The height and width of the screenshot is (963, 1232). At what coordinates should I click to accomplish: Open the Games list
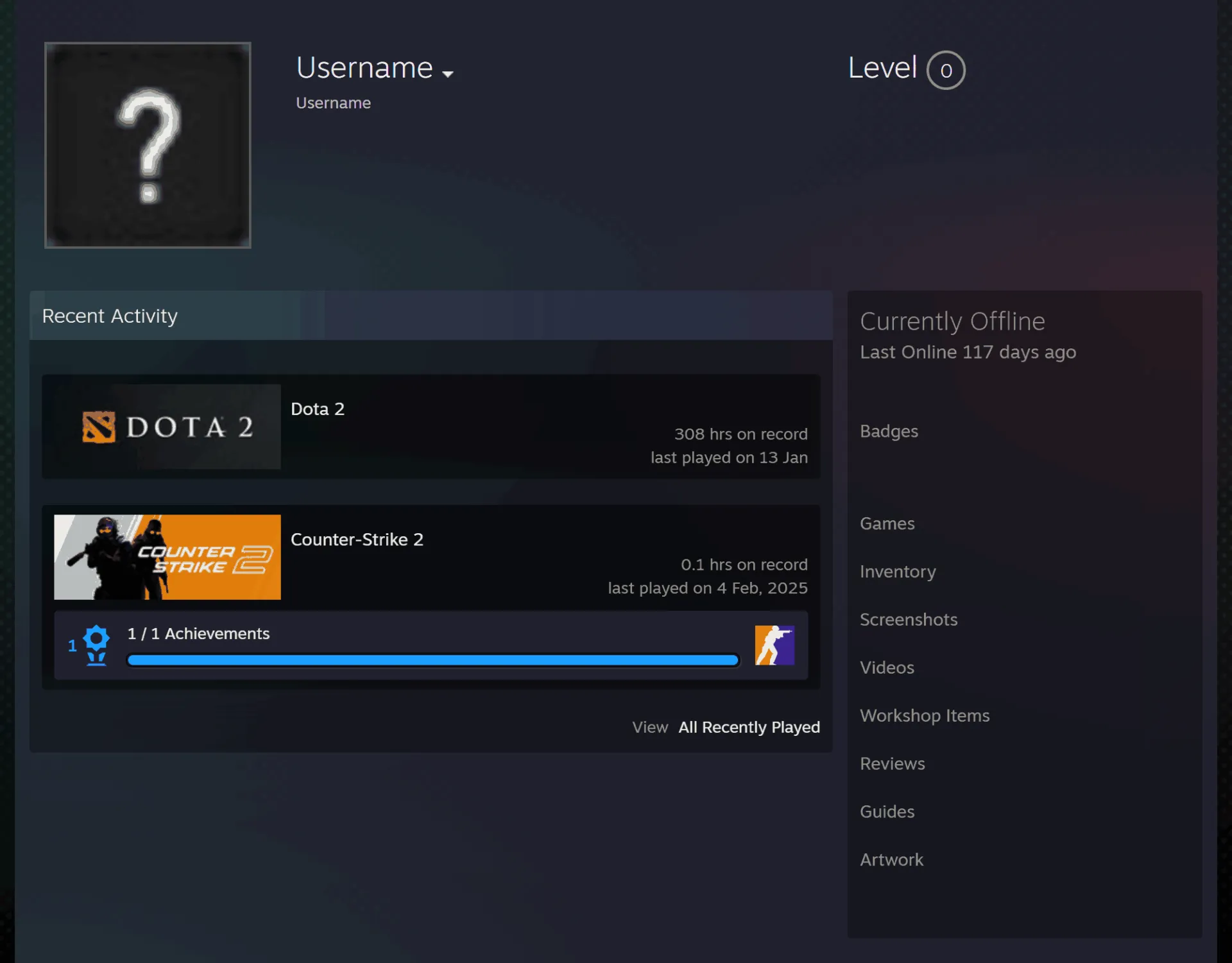[887, 524]
